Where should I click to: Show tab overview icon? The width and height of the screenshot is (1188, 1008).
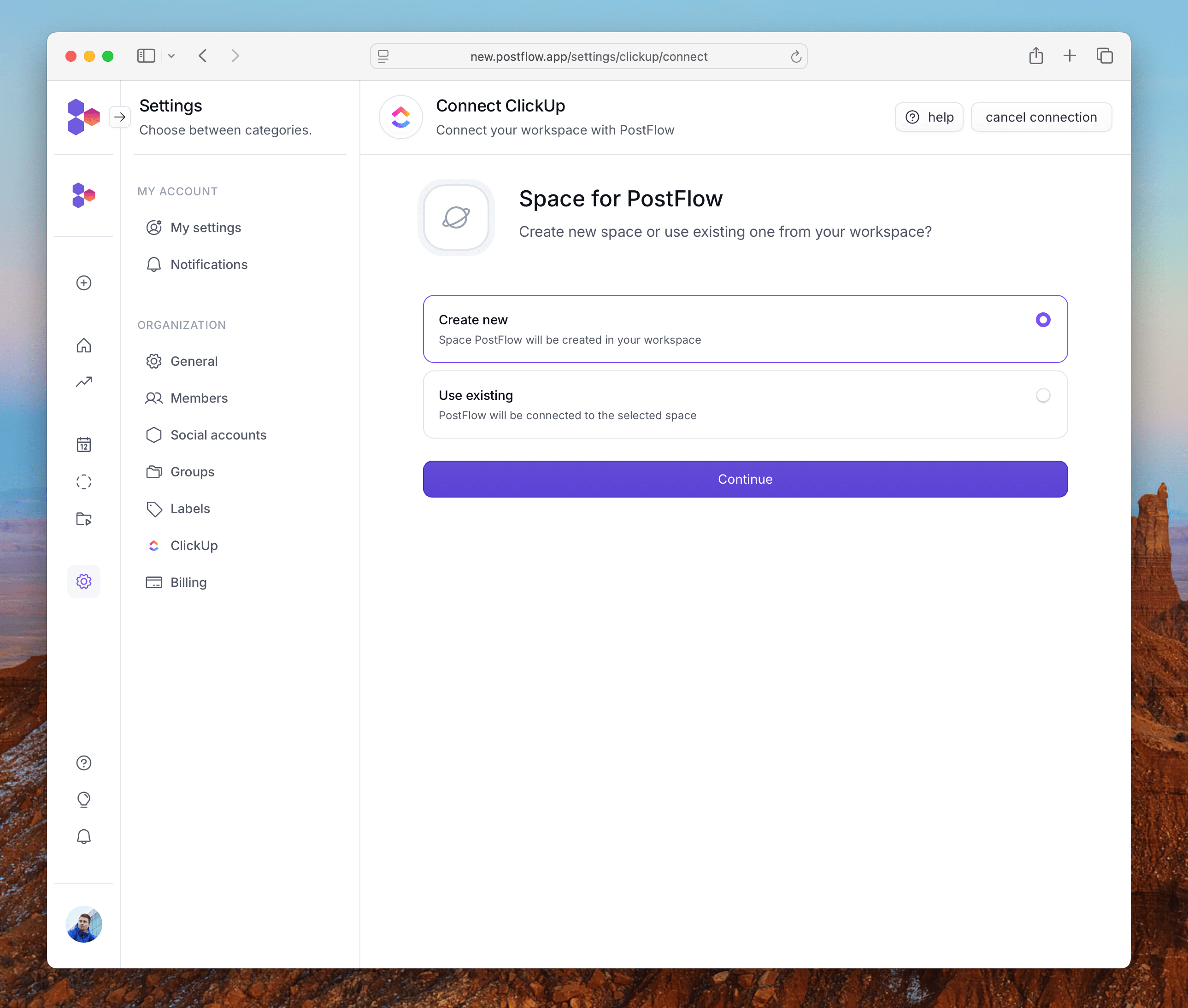pos(1105,56)
